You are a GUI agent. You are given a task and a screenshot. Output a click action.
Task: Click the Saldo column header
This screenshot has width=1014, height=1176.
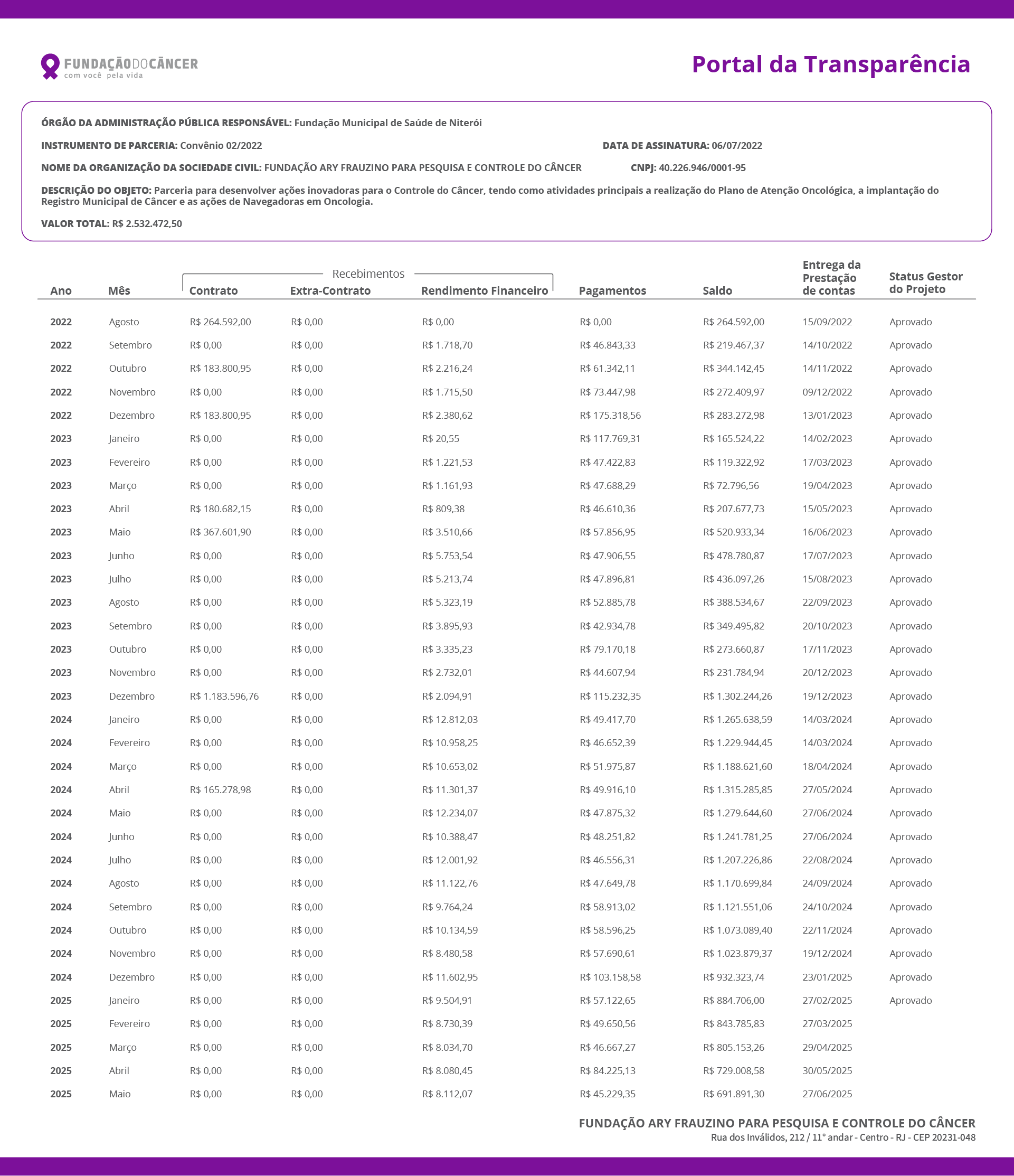click(717, 290)
